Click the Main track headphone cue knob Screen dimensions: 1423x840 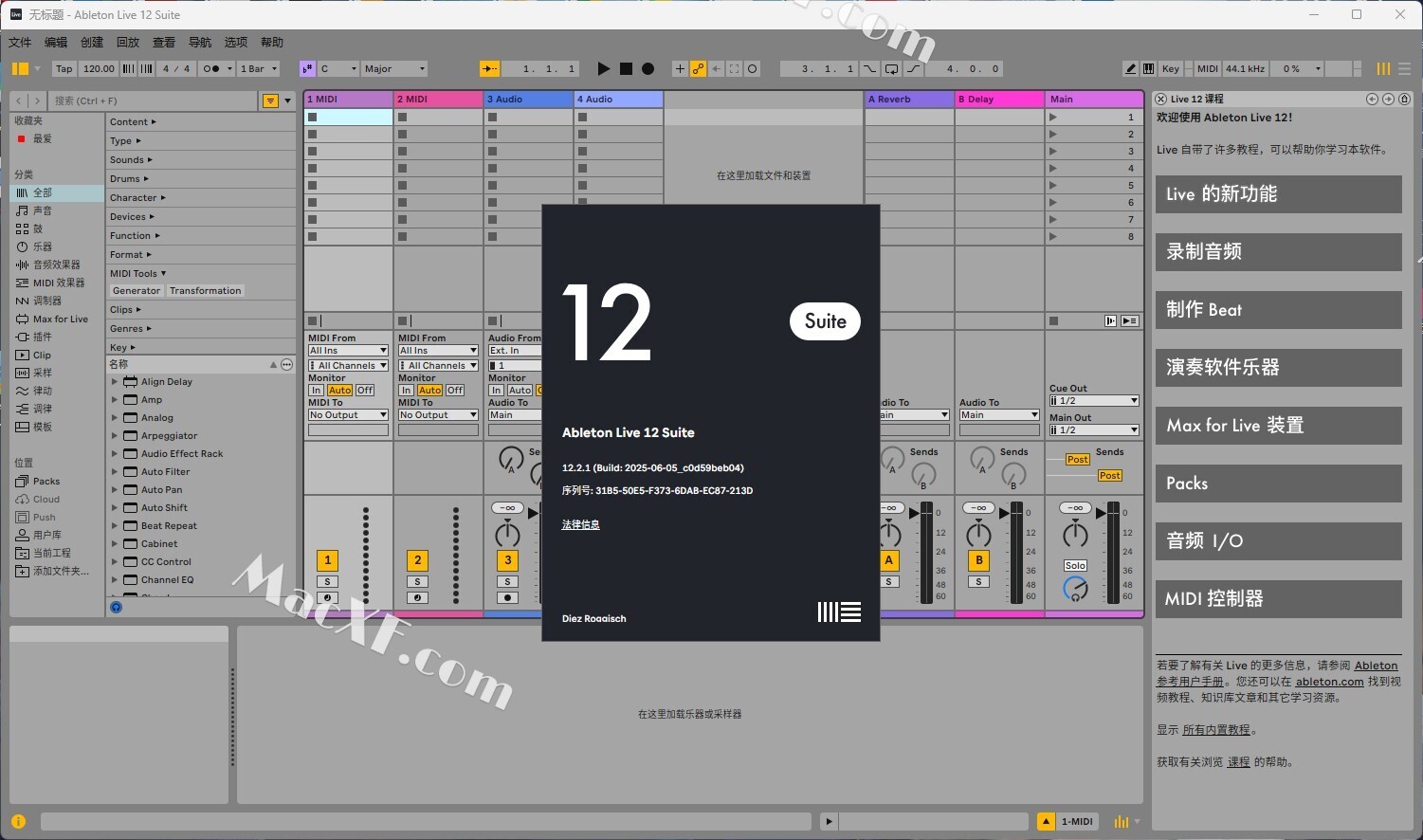[1075, 589]
